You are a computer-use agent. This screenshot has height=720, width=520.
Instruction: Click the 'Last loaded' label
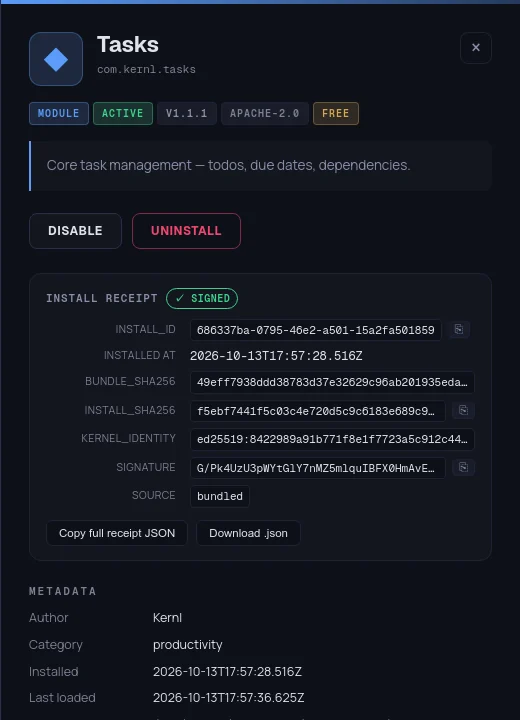click(62, 698)
